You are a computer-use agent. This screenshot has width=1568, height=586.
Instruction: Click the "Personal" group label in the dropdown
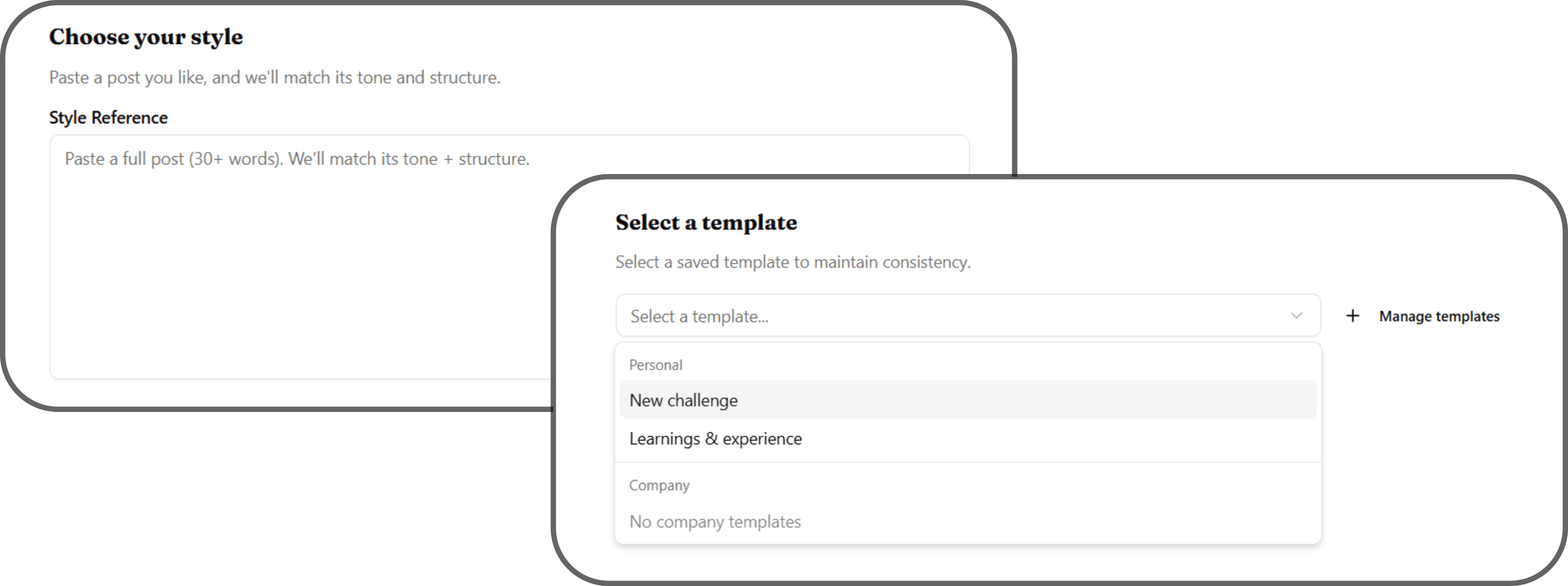click(x=655, y=365)
